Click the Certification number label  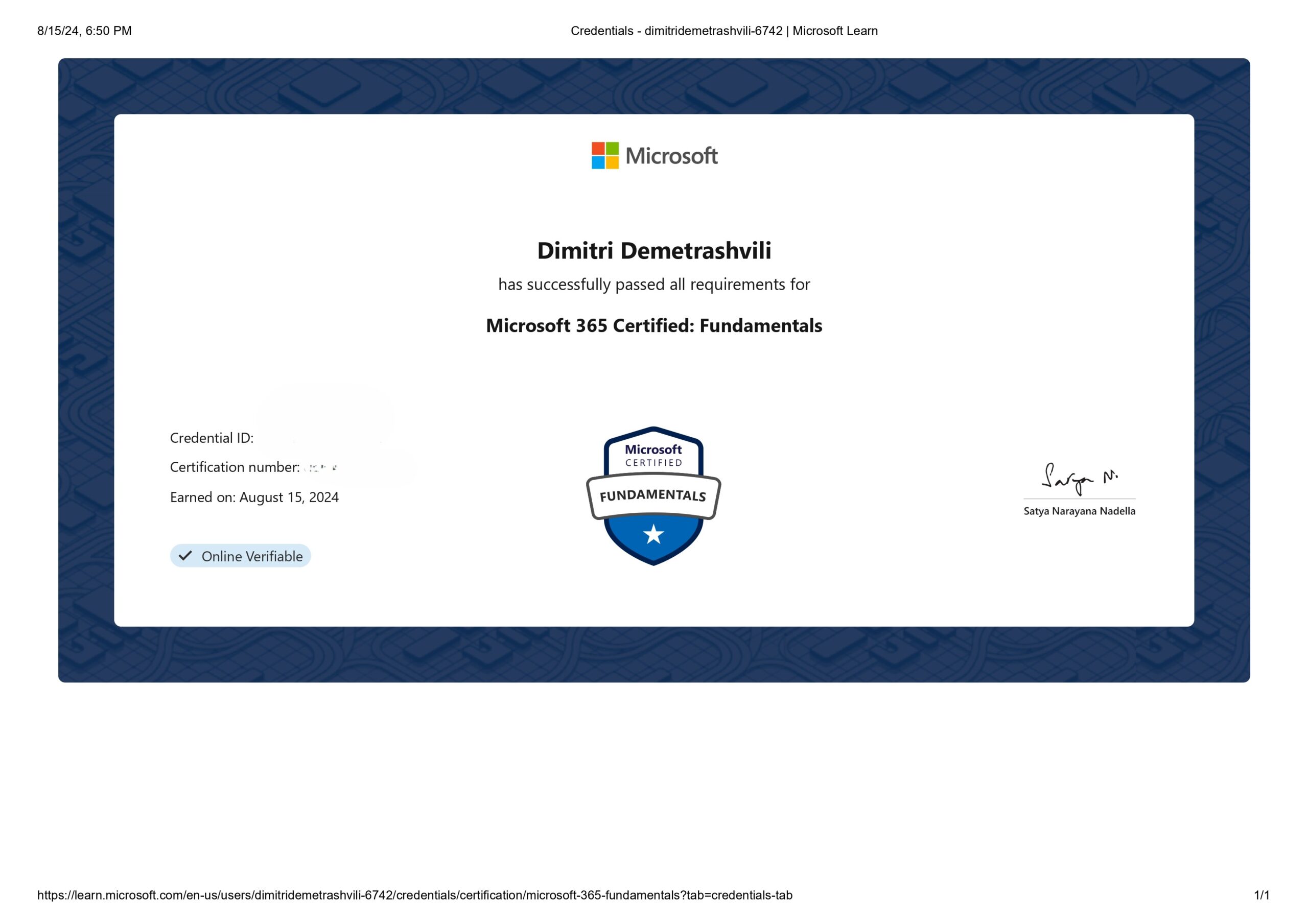point(234,467)
